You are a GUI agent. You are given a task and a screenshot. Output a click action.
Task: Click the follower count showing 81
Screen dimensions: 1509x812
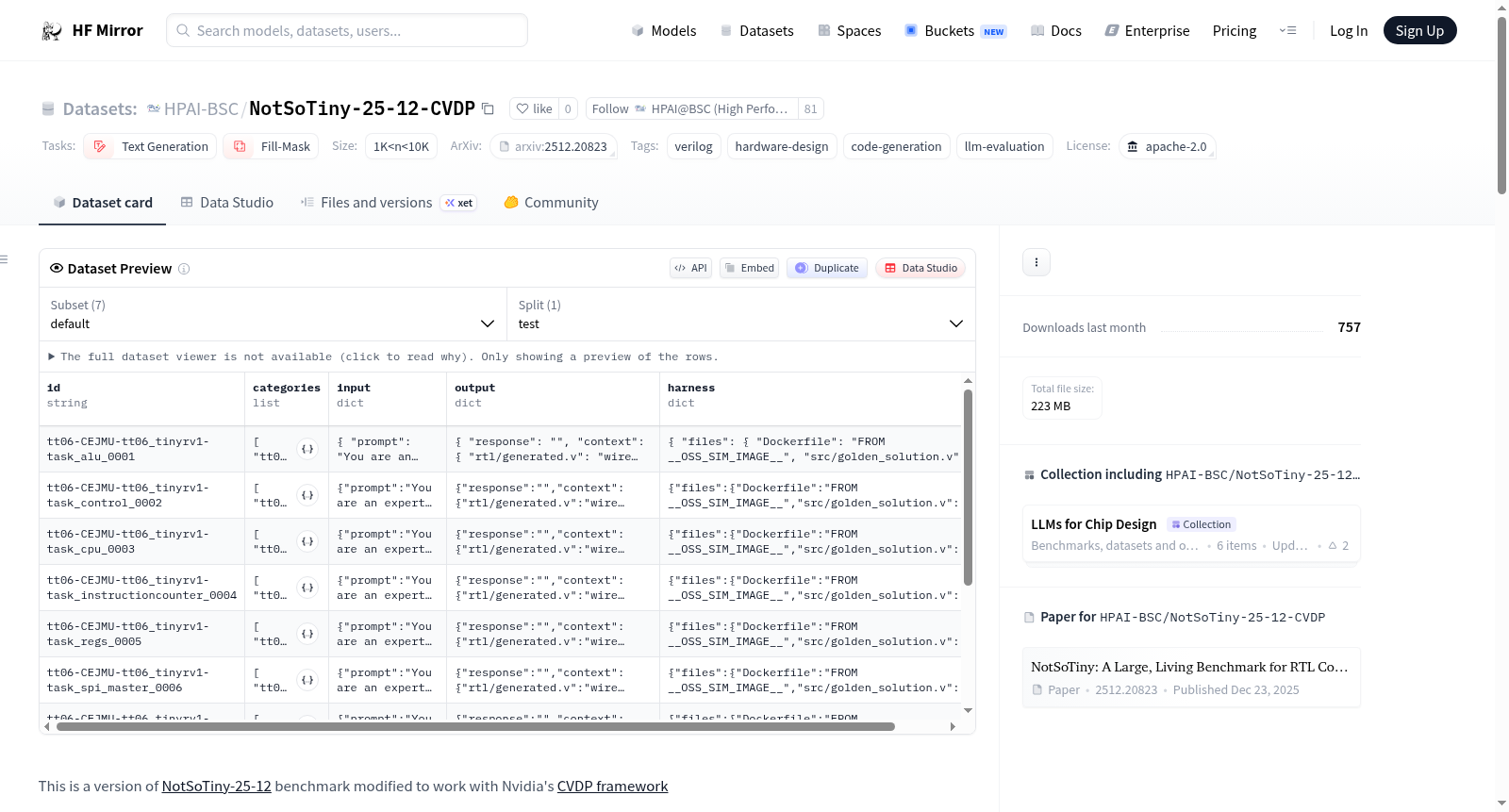pos(811,108)
